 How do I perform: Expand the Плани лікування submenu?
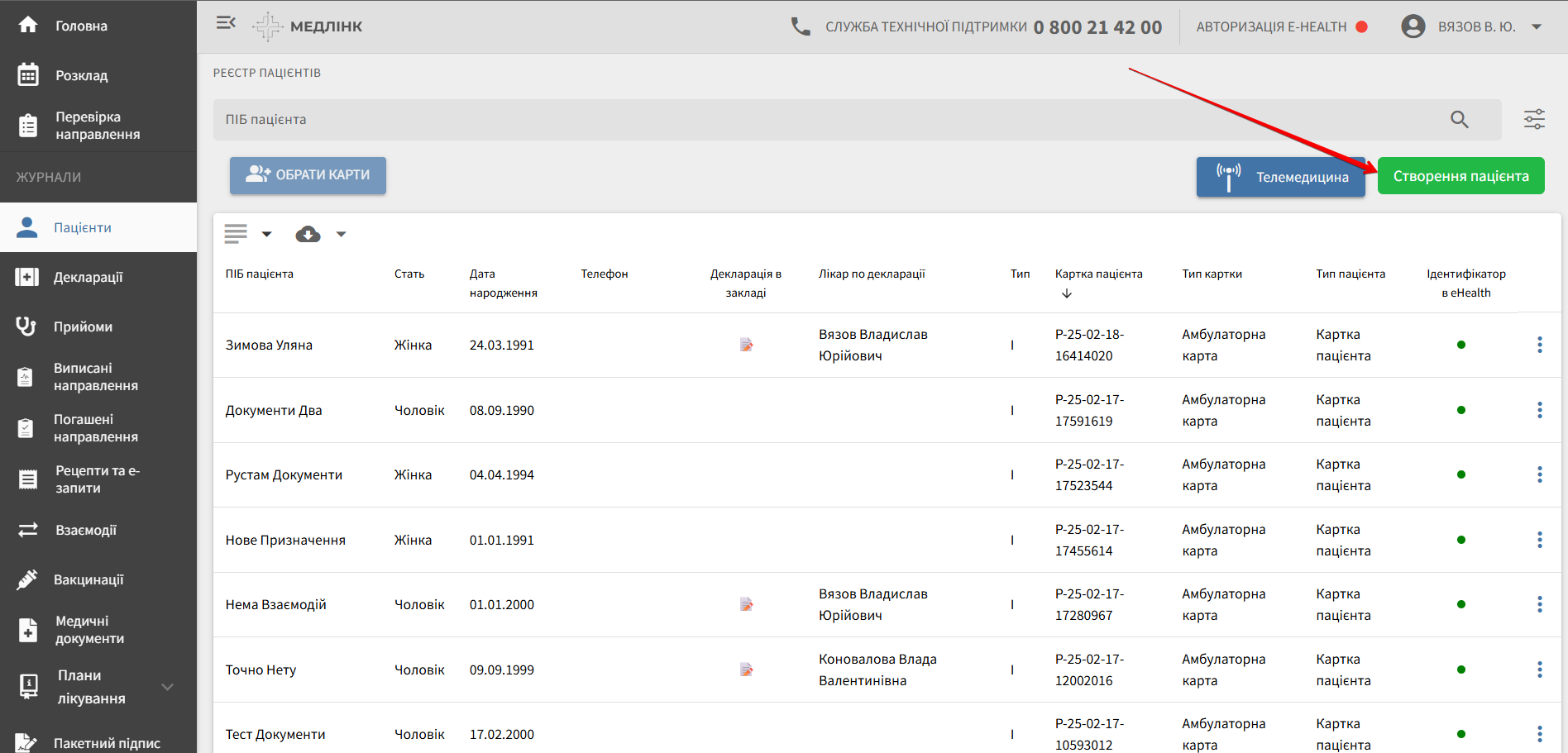pos(167,687)
